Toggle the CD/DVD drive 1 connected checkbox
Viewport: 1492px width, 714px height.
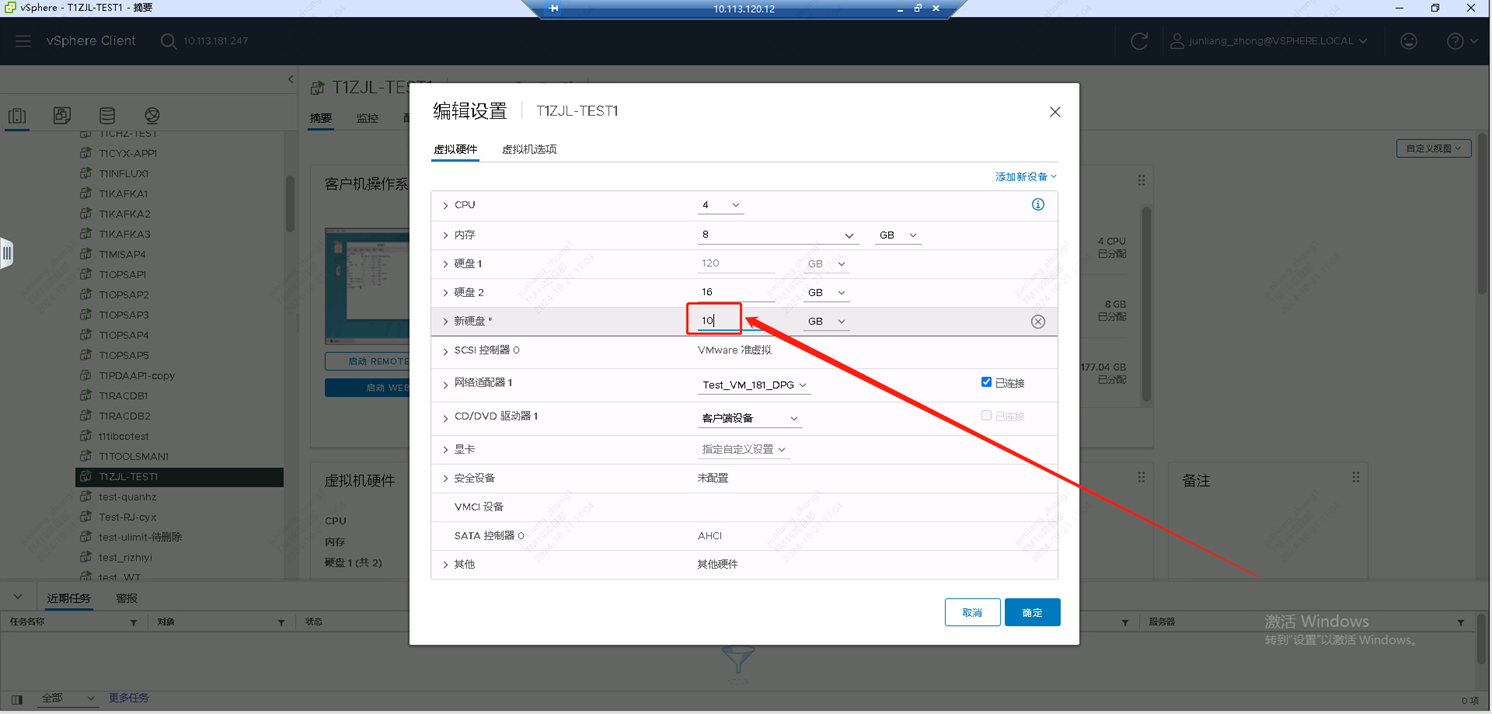pos(986,415)
